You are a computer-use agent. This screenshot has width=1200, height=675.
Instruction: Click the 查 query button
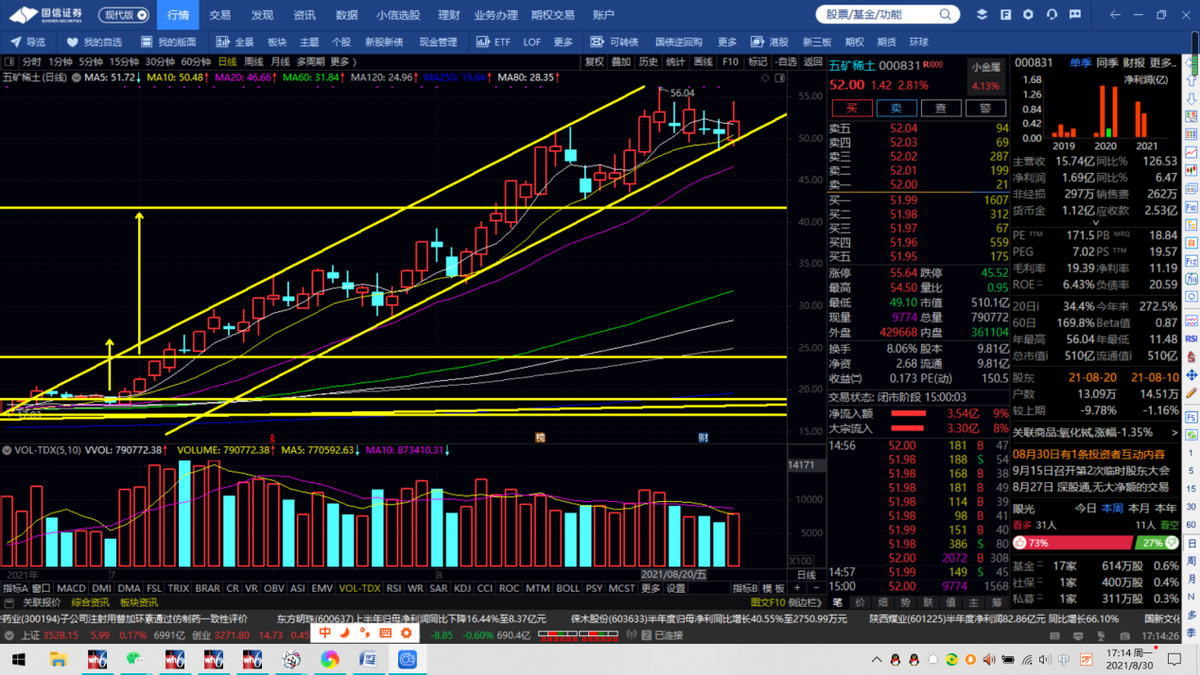[x=941, y=108]
